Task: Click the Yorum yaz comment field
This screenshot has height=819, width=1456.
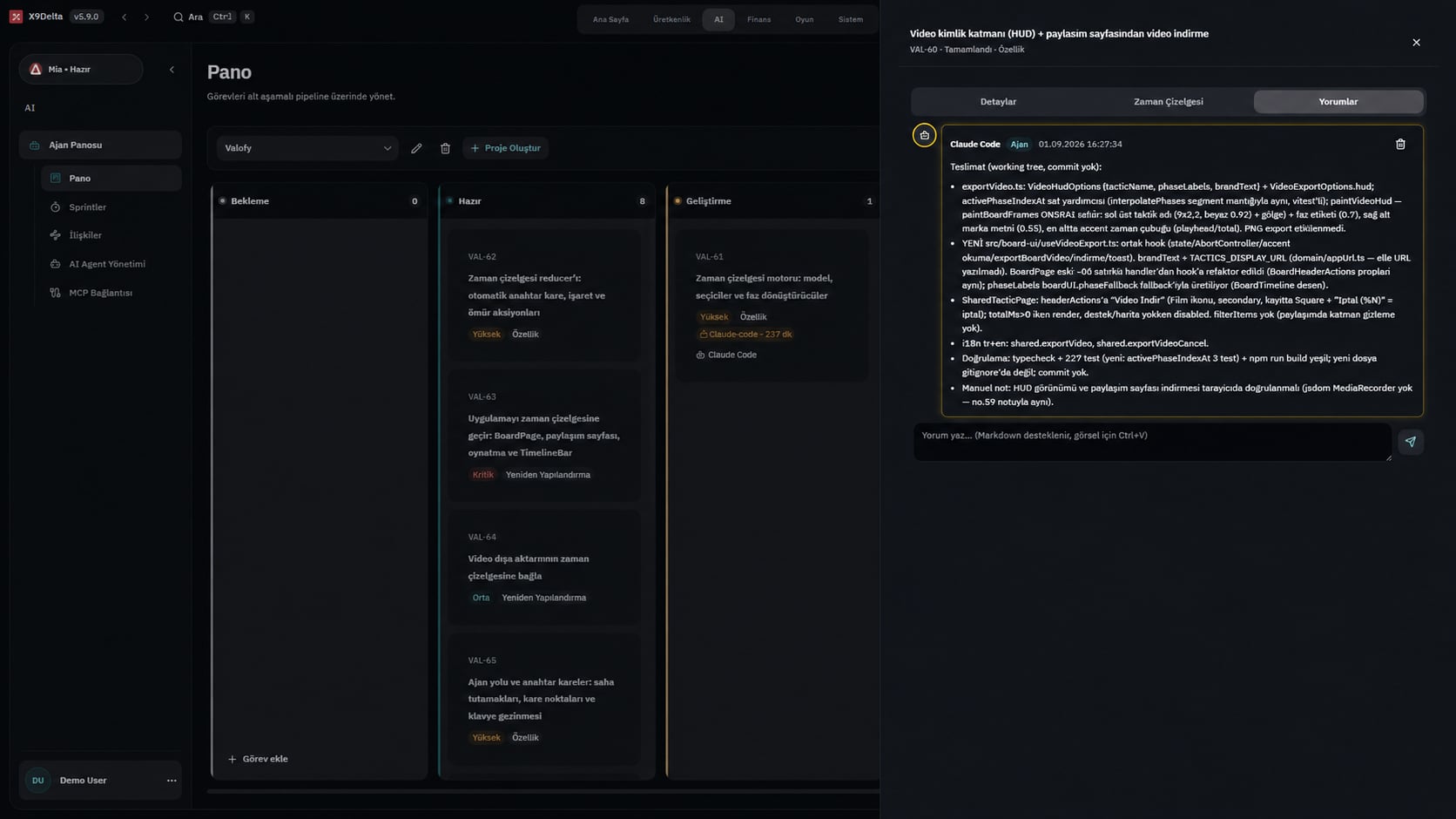Action: [x=1151, y=442]
